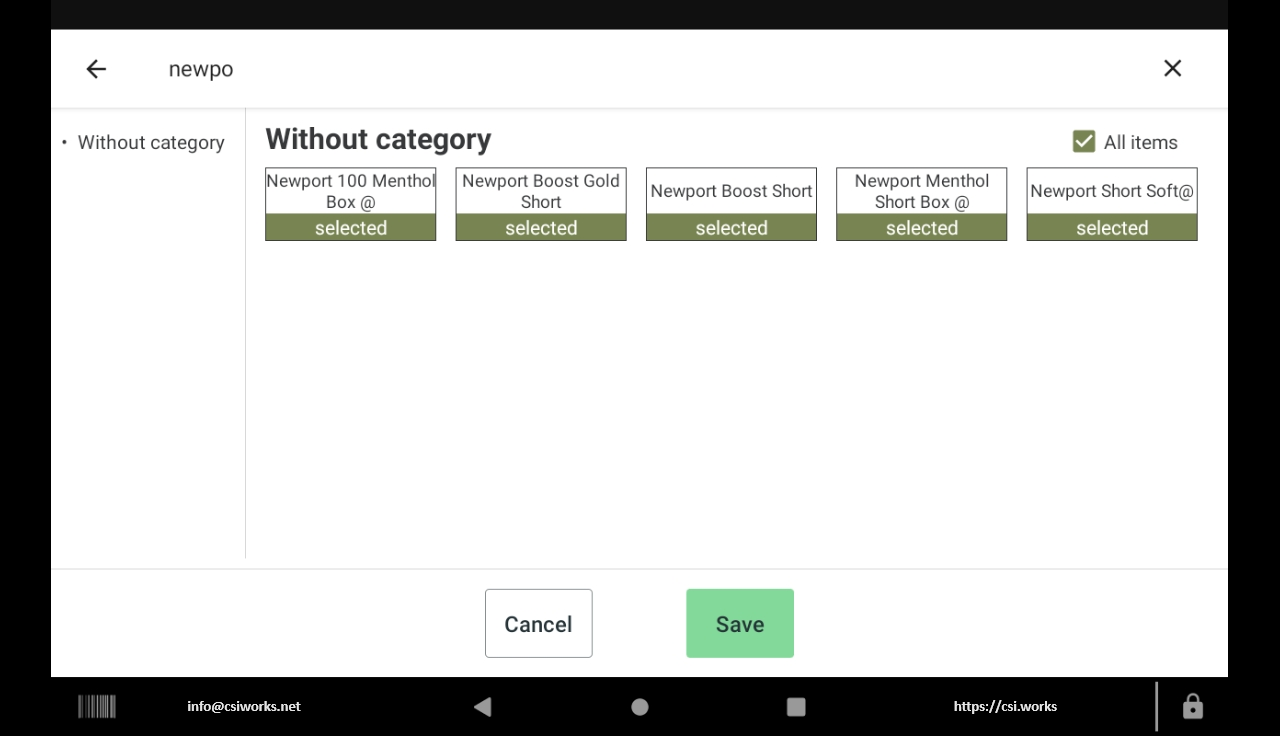The image size is (1280, 736).
Task: Click the 'Without category' section heading
Action: tap(378, 139)
